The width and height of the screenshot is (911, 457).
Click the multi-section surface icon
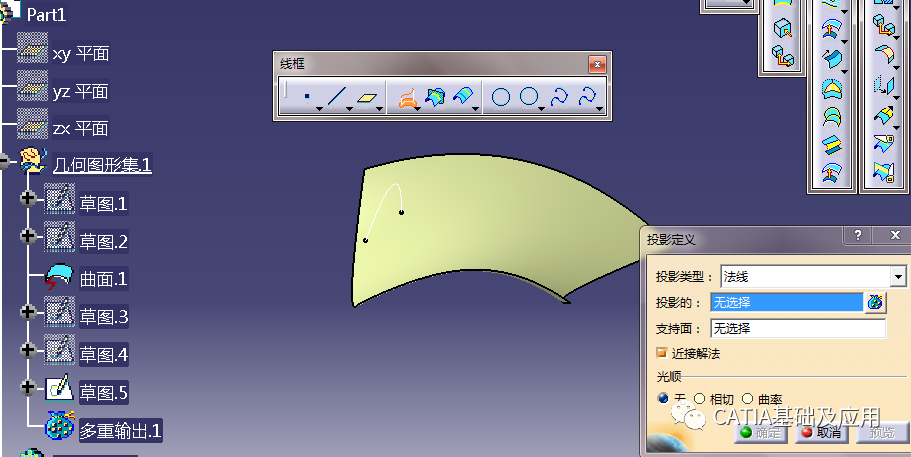click(x=832, y=117)
